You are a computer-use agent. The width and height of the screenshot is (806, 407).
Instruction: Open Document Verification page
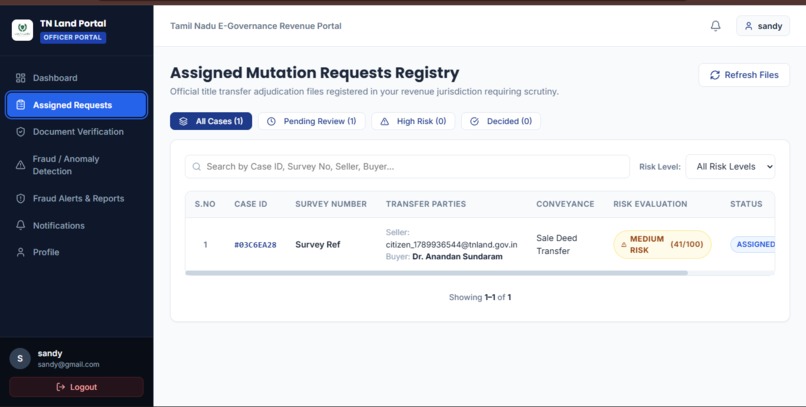(77, 132)
